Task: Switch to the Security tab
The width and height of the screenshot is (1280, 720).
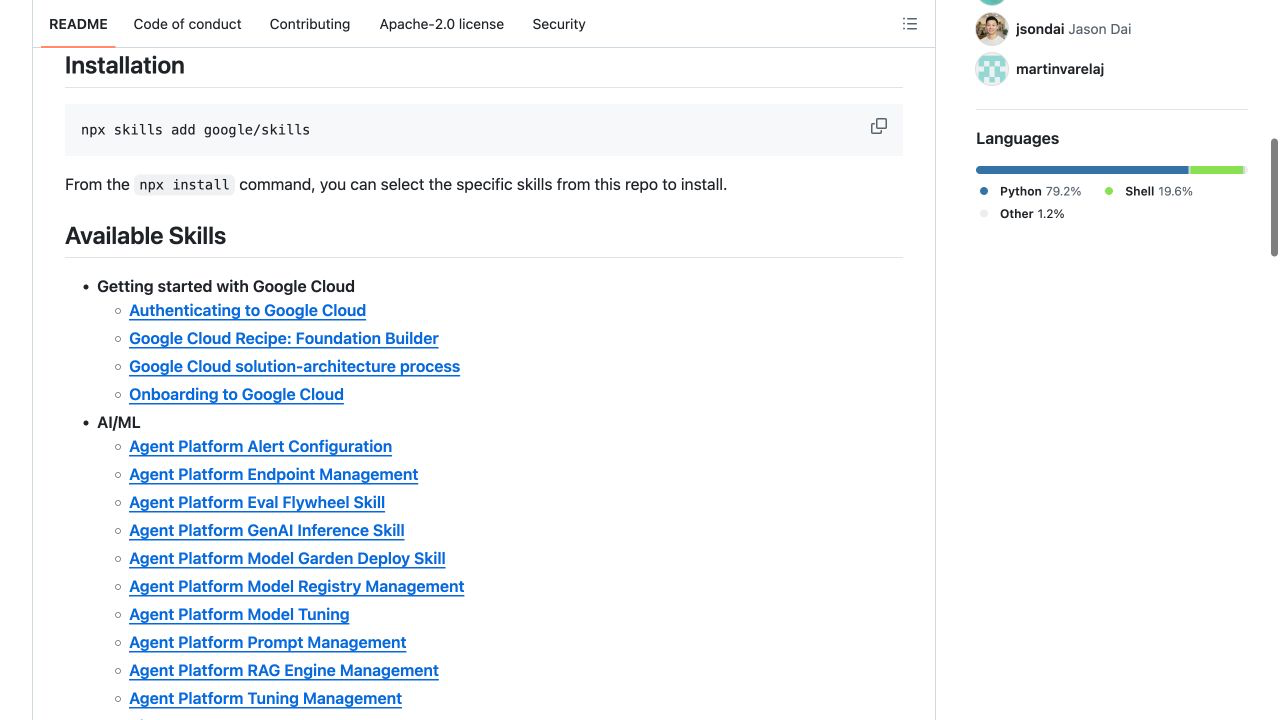Action: coord(559,24)
